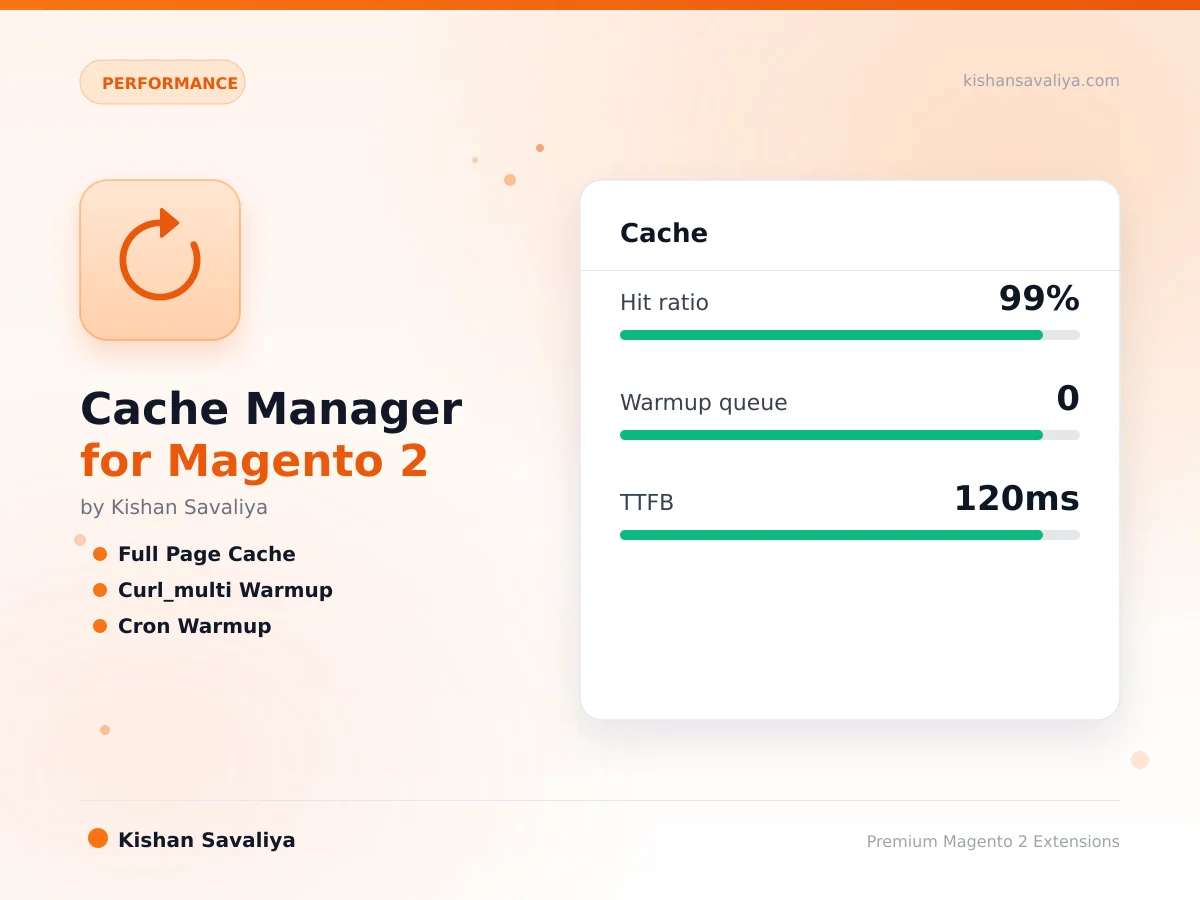
Task: Click the orange bullet beside Full Page Cache
Action: (100, 554)
